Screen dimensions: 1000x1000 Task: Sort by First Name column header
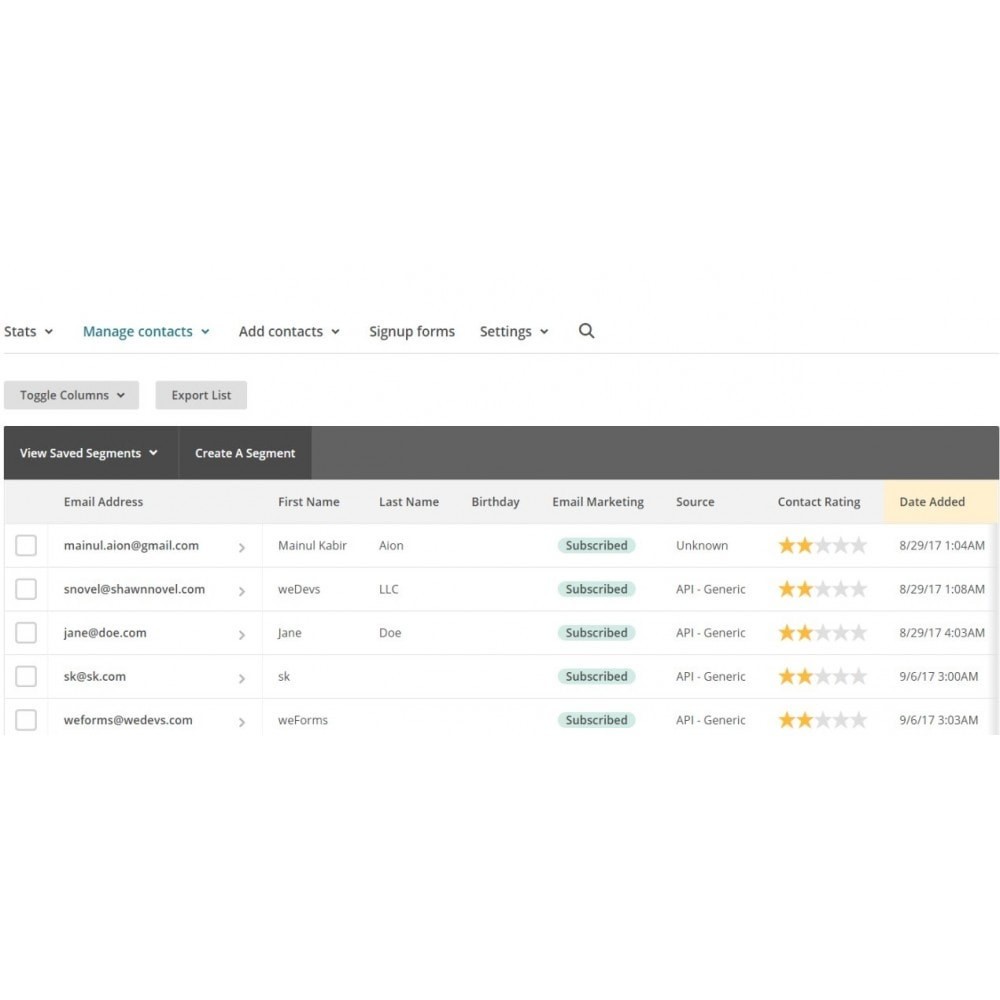[309, 502]
